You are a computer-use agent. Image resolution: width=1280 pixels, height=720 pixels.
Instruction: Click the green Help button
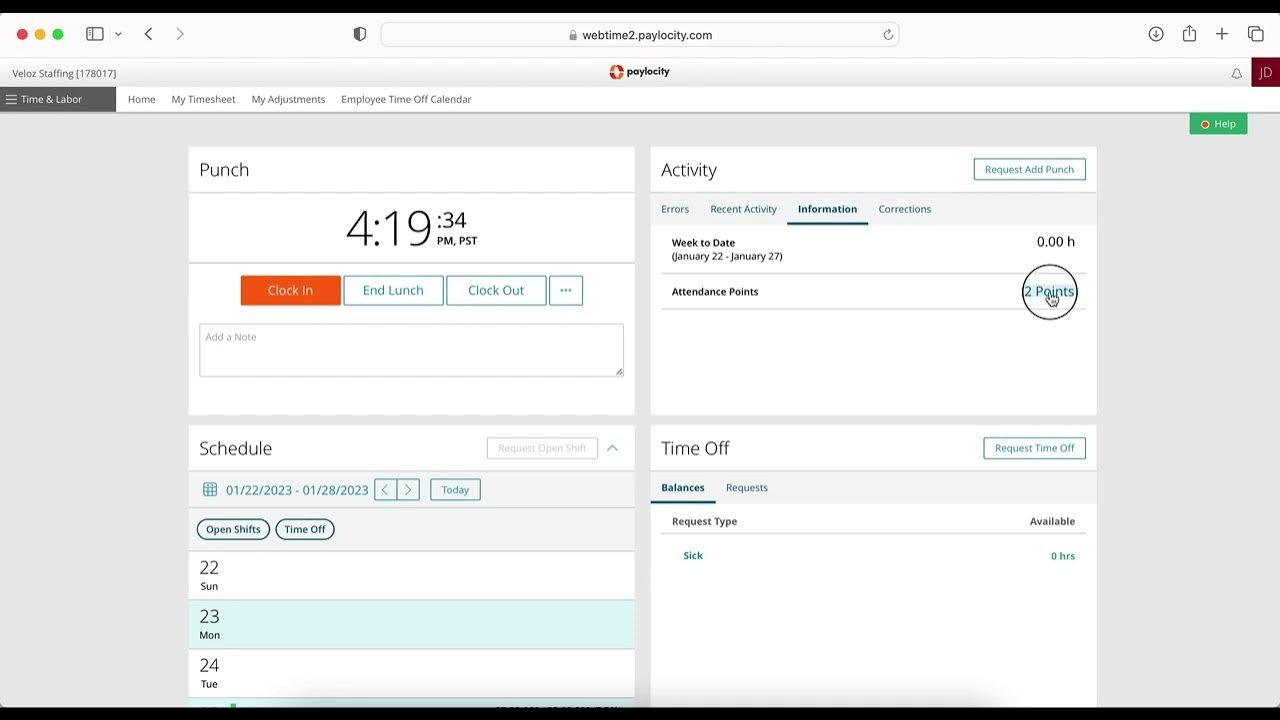click(x=1218, y=124)
